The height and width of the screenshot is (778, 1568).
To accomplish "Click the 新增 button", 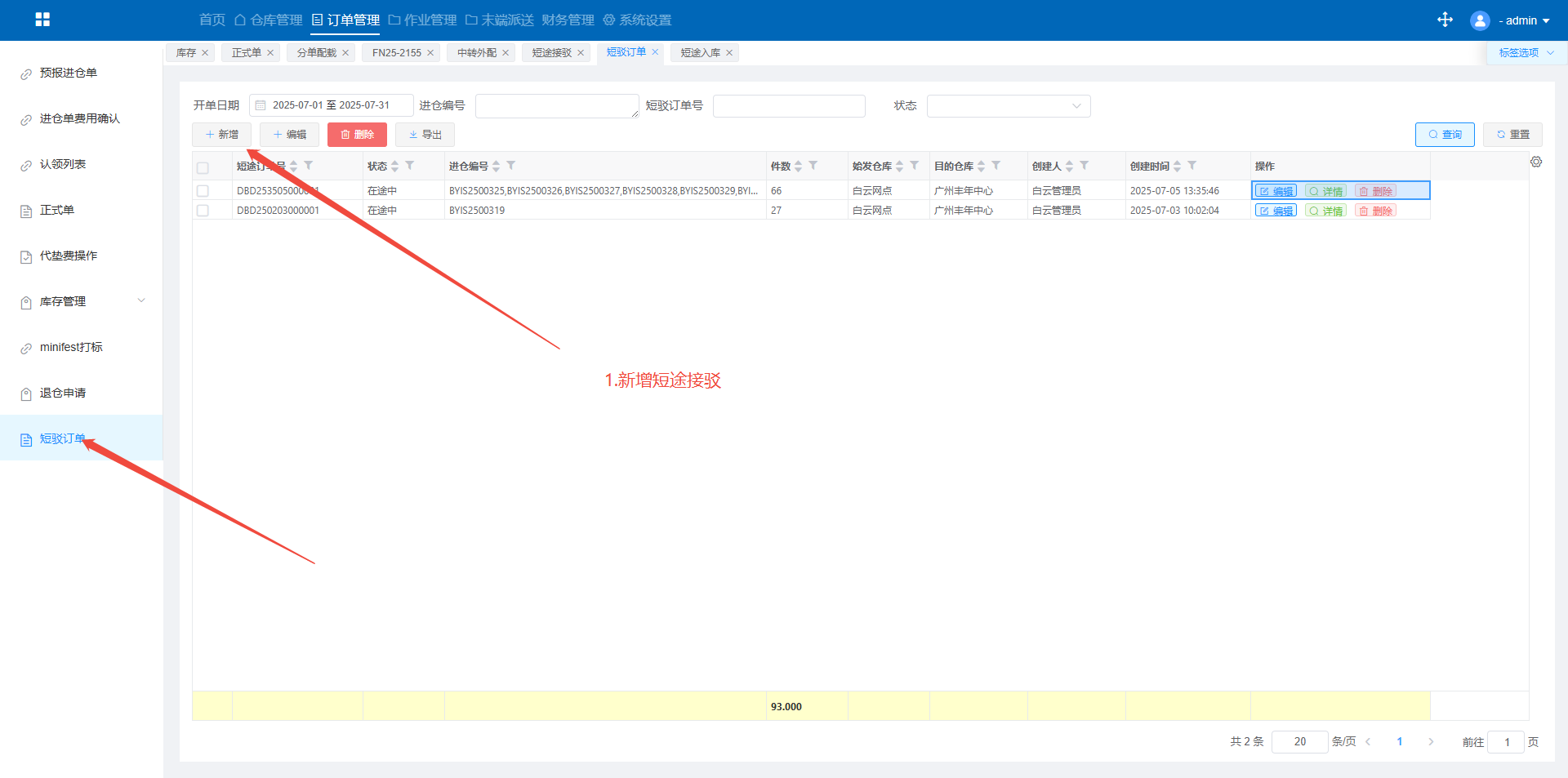I will pos(221,135).
